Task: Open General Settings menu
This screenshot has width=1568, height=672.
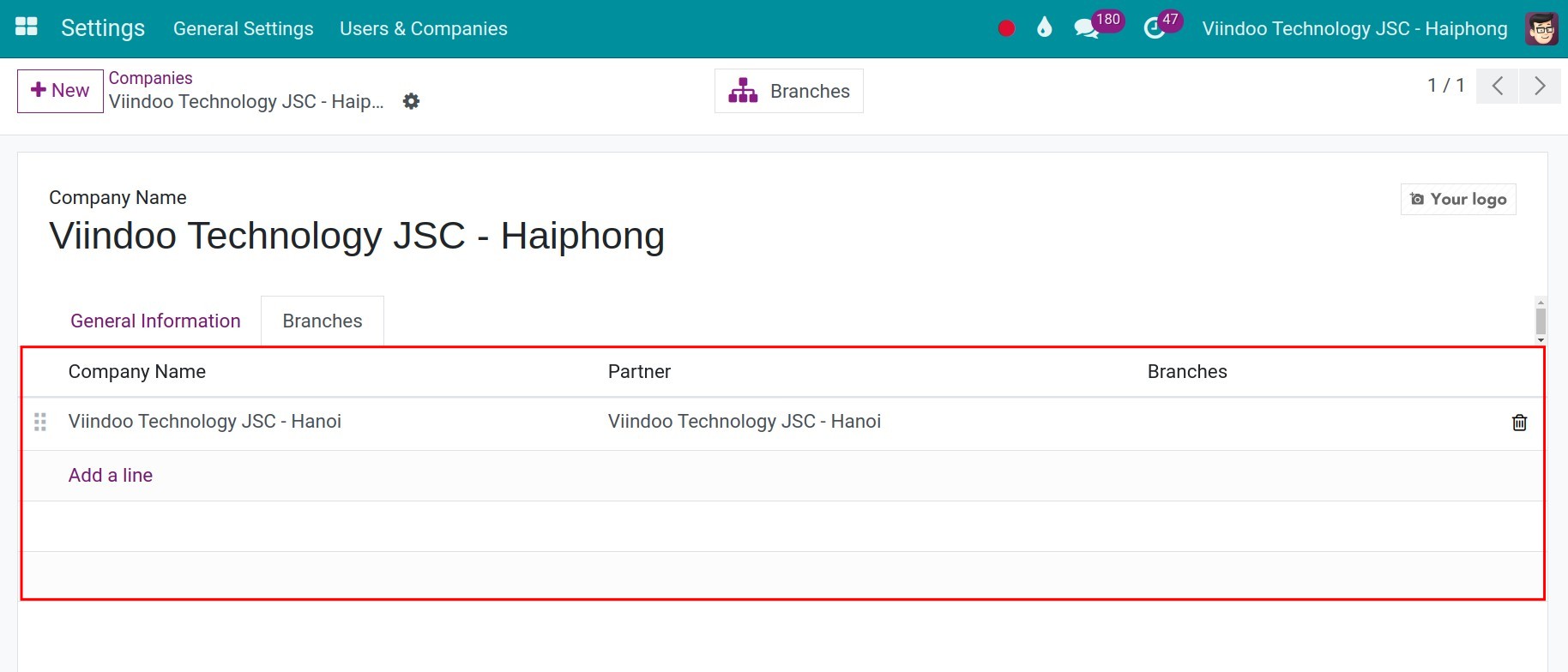Action: 244,28
